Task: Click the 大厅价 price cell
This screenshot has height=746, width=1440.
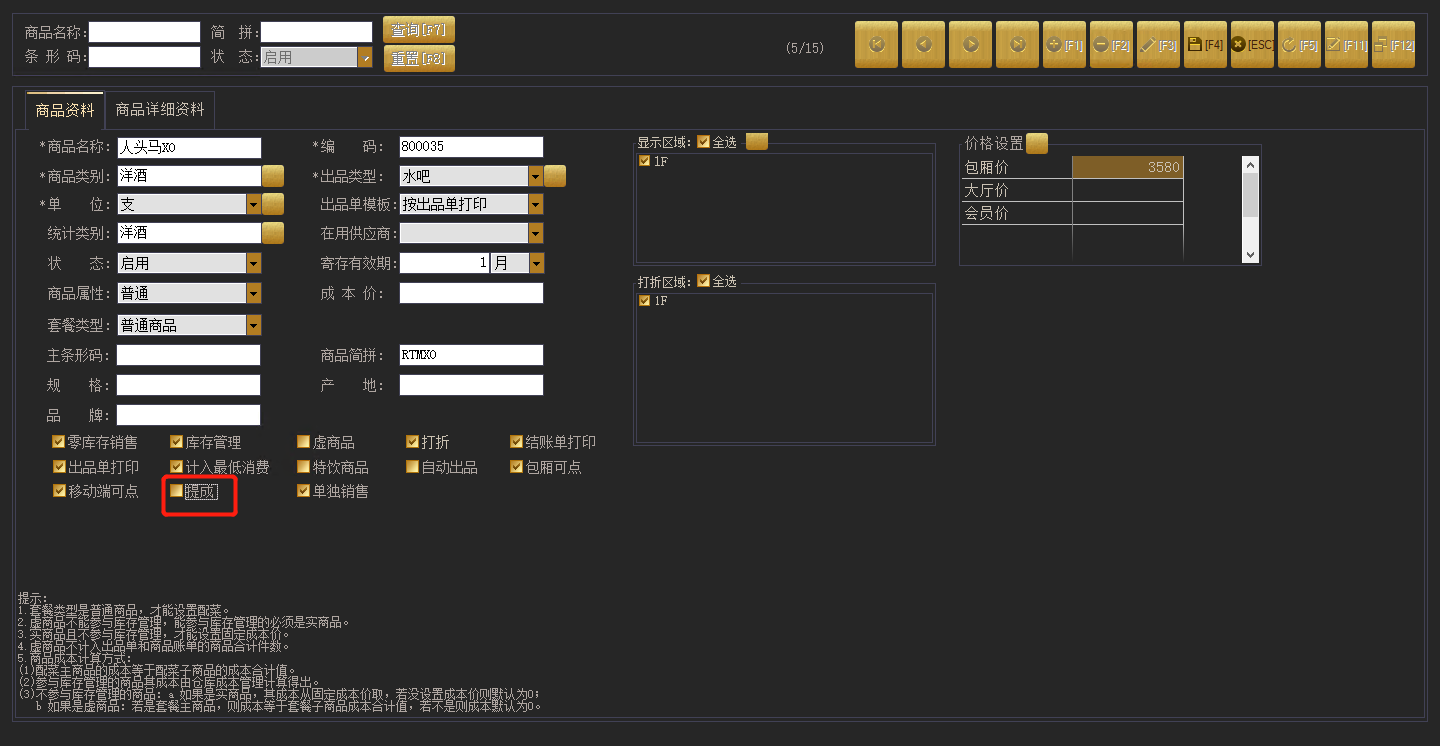Action: coord(1128,190)
